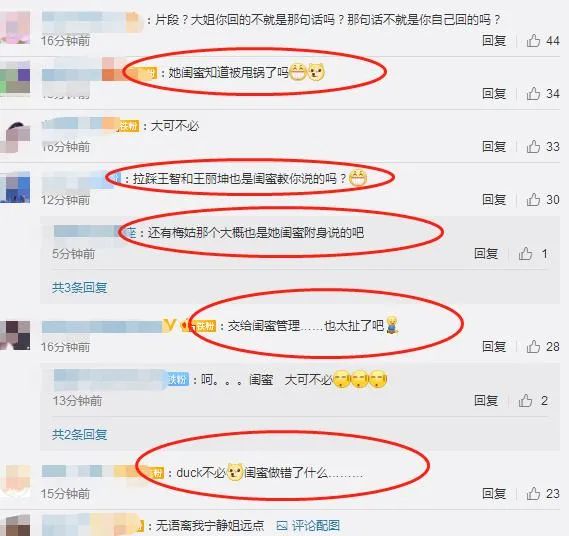Reply to the 她闺蜜知道被甩锅了吗 comment

(x=494, y=94)
